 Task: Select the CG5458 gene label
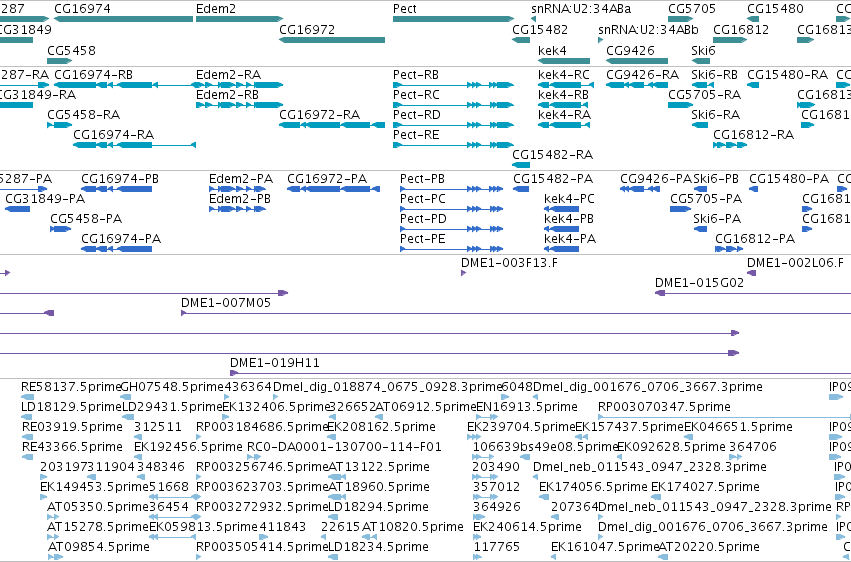pos(72,50)
